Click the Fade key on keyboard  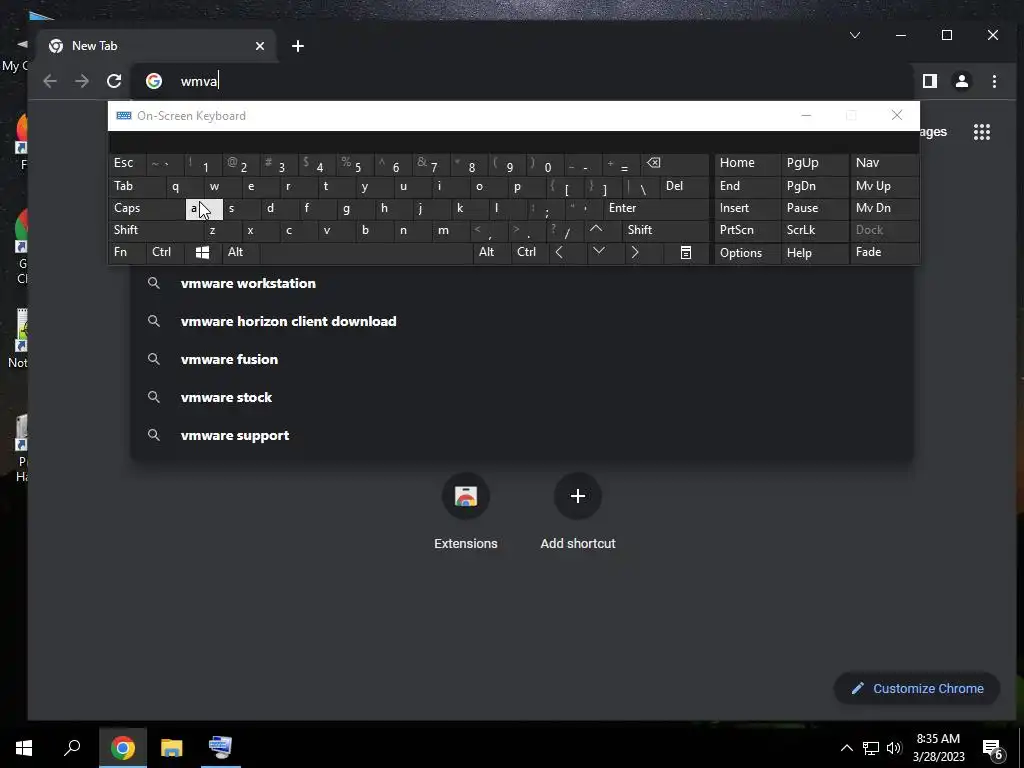pos(884,253)
